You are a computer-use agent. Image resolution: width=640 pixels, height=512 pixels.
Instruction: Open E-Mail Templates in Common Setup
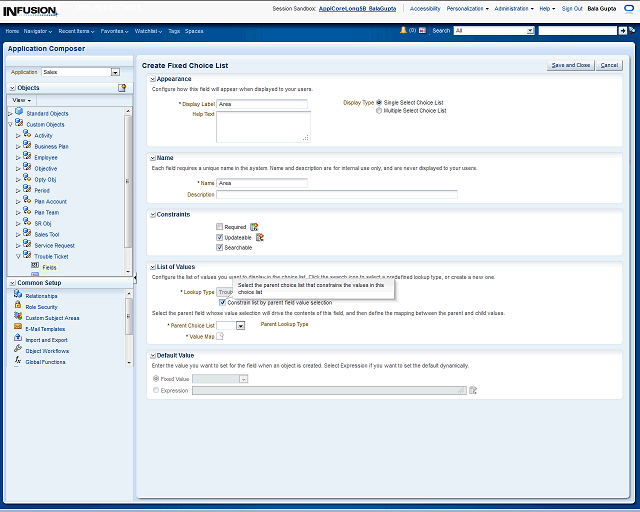click(45, 329)
